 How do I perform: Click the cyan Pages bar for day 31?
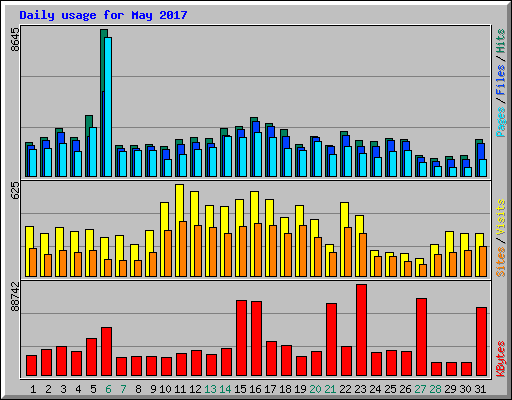click(483, 168)
